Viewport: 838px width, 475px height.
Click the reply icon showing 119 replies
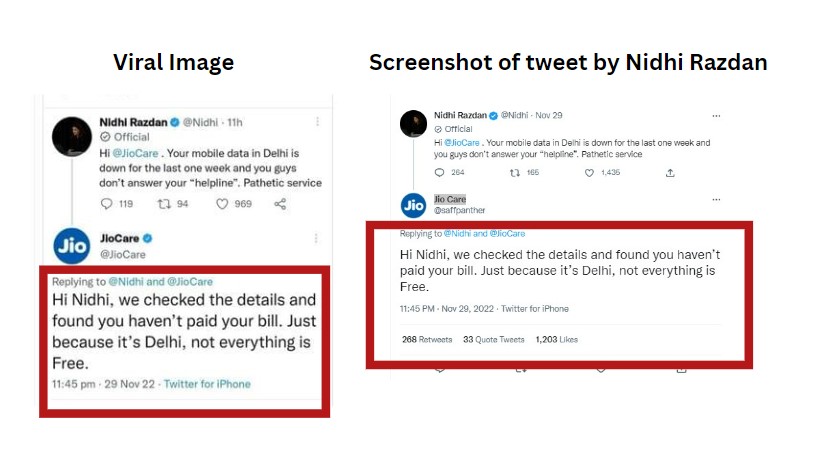click(x=109, y=204)
